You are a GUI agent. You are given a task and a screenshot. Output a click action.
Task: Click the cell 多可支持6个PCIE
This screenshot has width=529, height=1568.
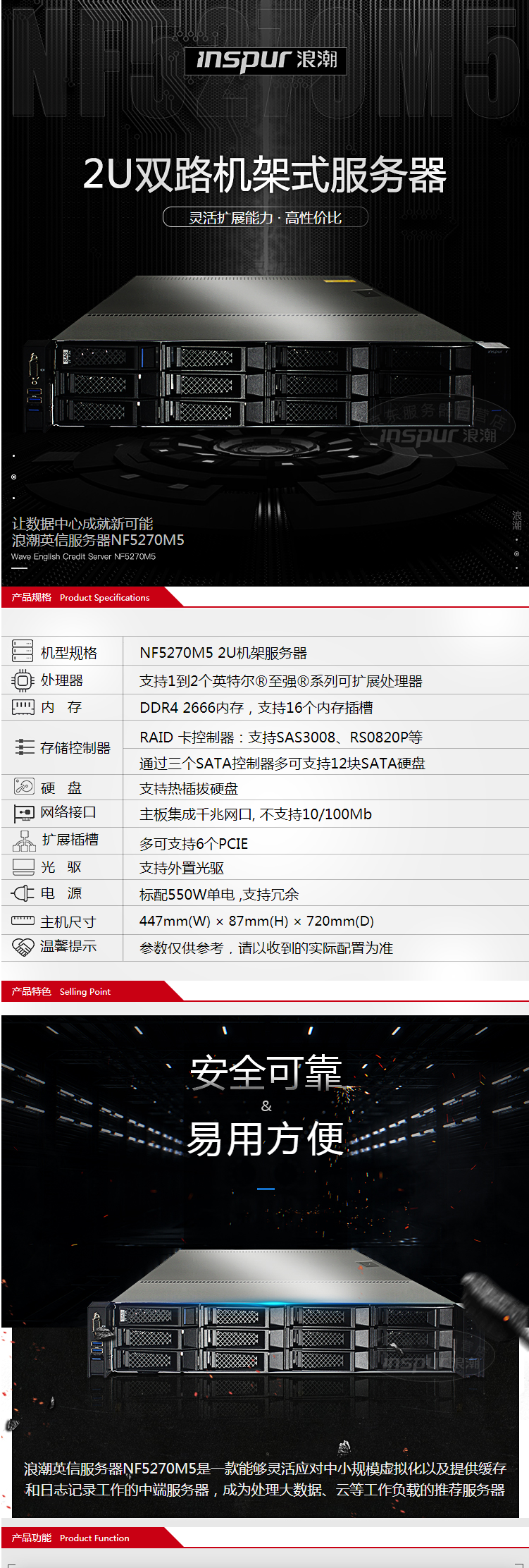click(194, 844)
